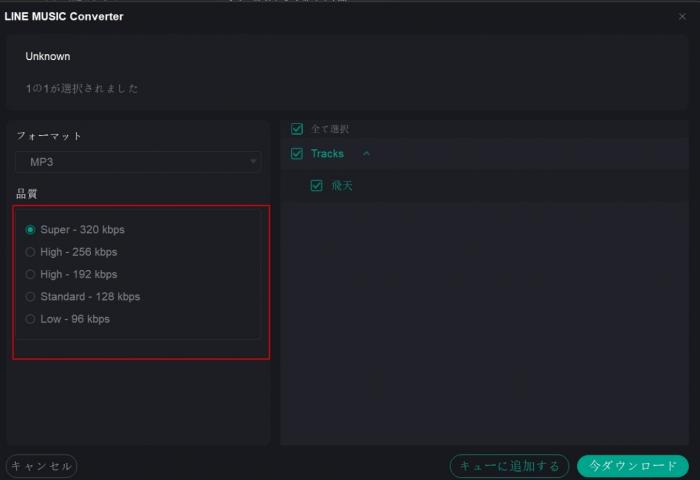Screen dimensions: 700x480
Task: Close the LINE MUSIC Converter dialog
Action: click(682, 17)
